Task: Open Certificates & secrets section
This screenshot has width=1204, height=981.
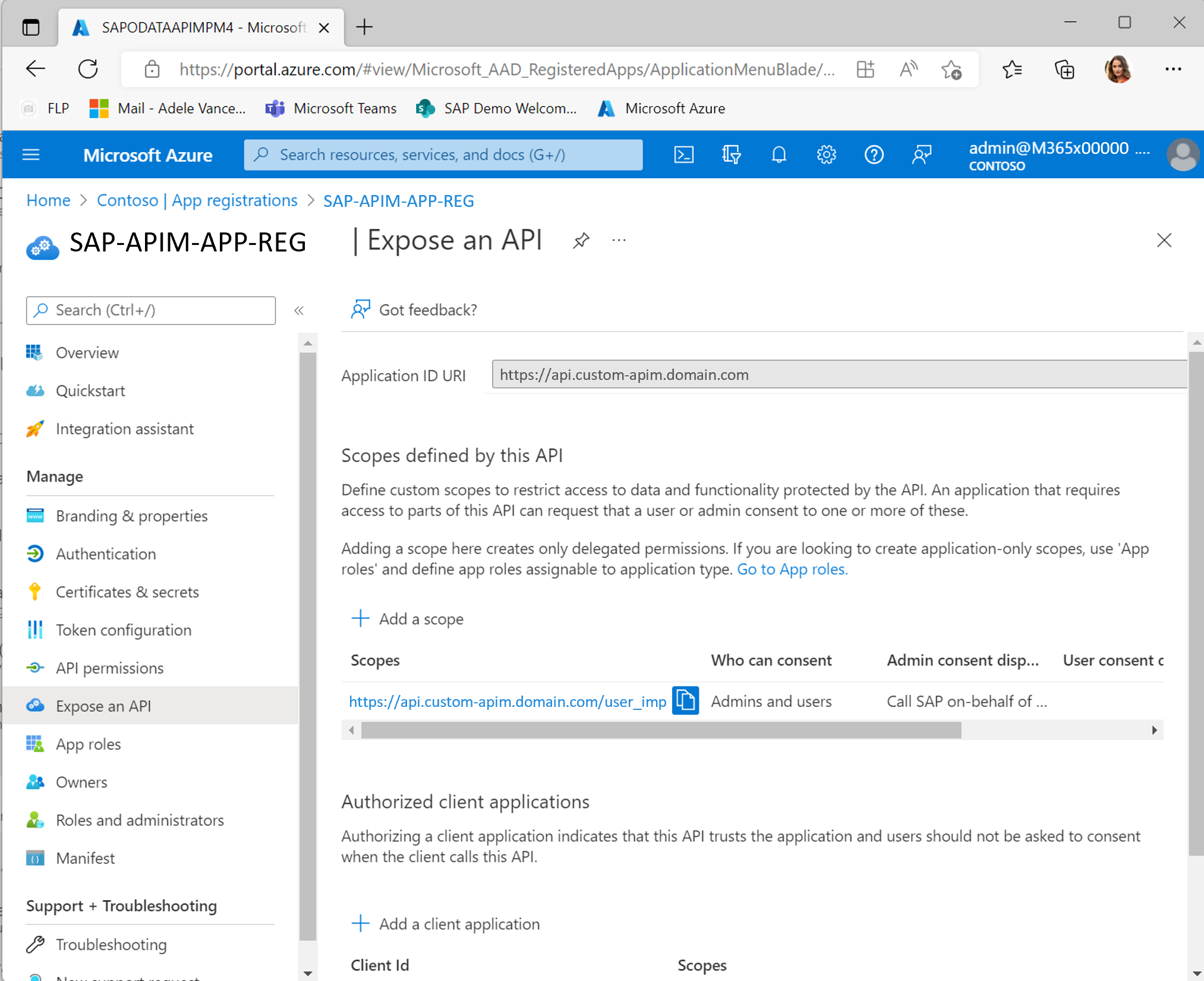Action: click(x=128, y=592)
